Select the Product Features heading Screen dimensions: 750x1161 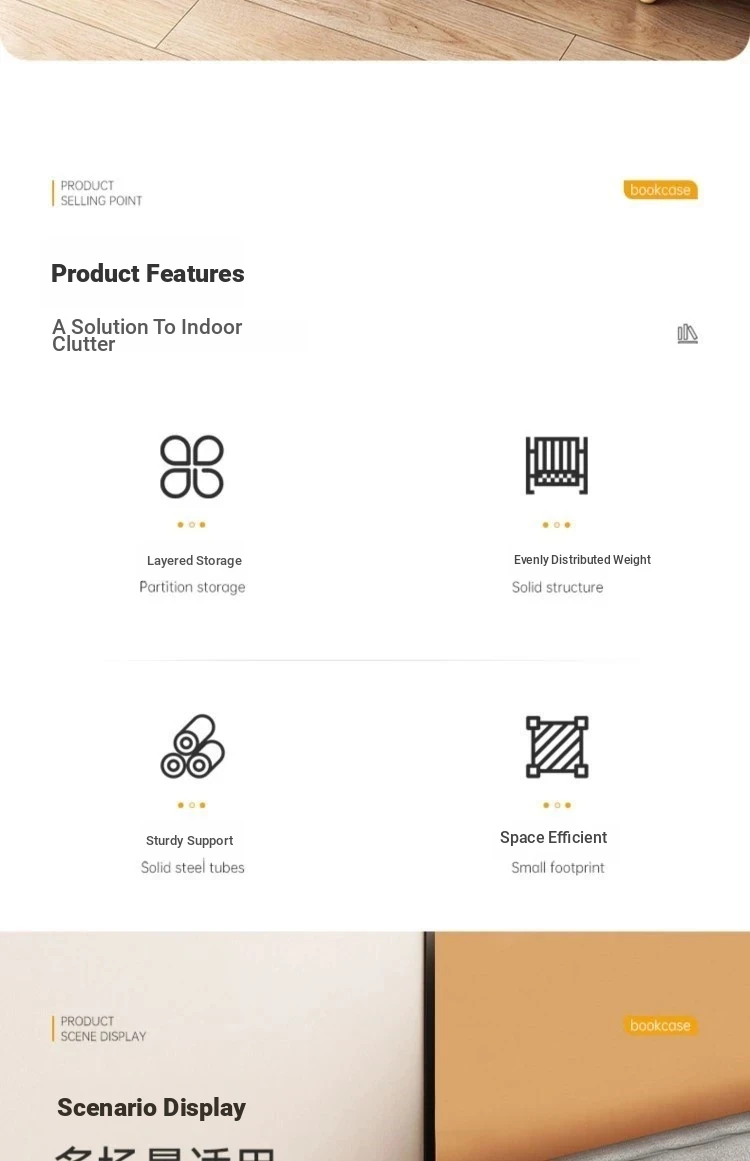(147, 273)
